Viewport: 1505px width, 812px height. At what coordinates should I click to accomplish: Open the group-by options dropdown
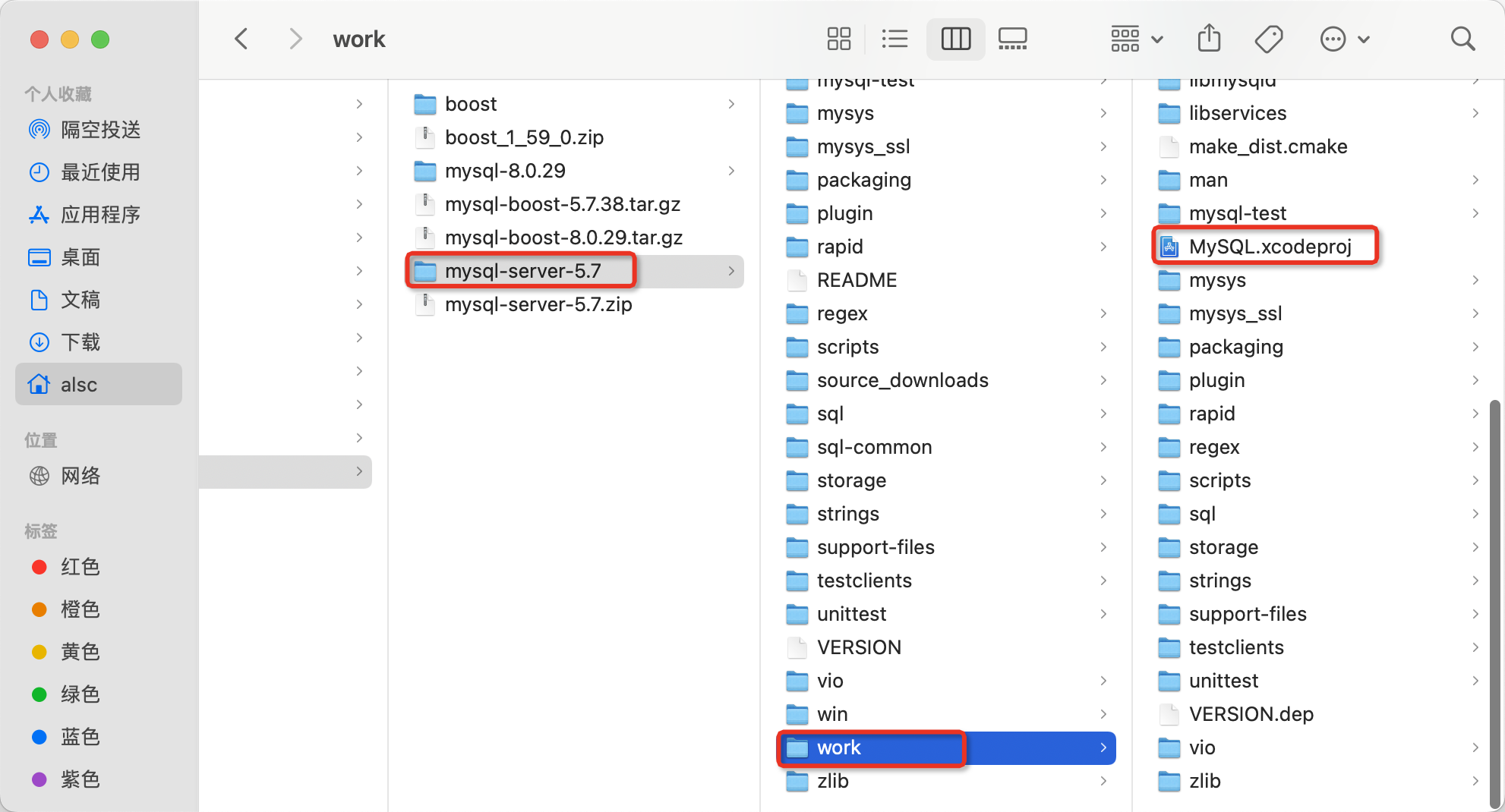click(x=1136, y=39)
